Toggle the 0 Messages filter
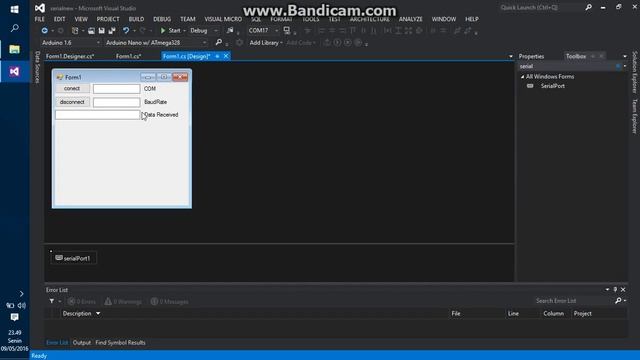Image resolution: width=640 pixels, height=360 pixels. coord(169,302)
